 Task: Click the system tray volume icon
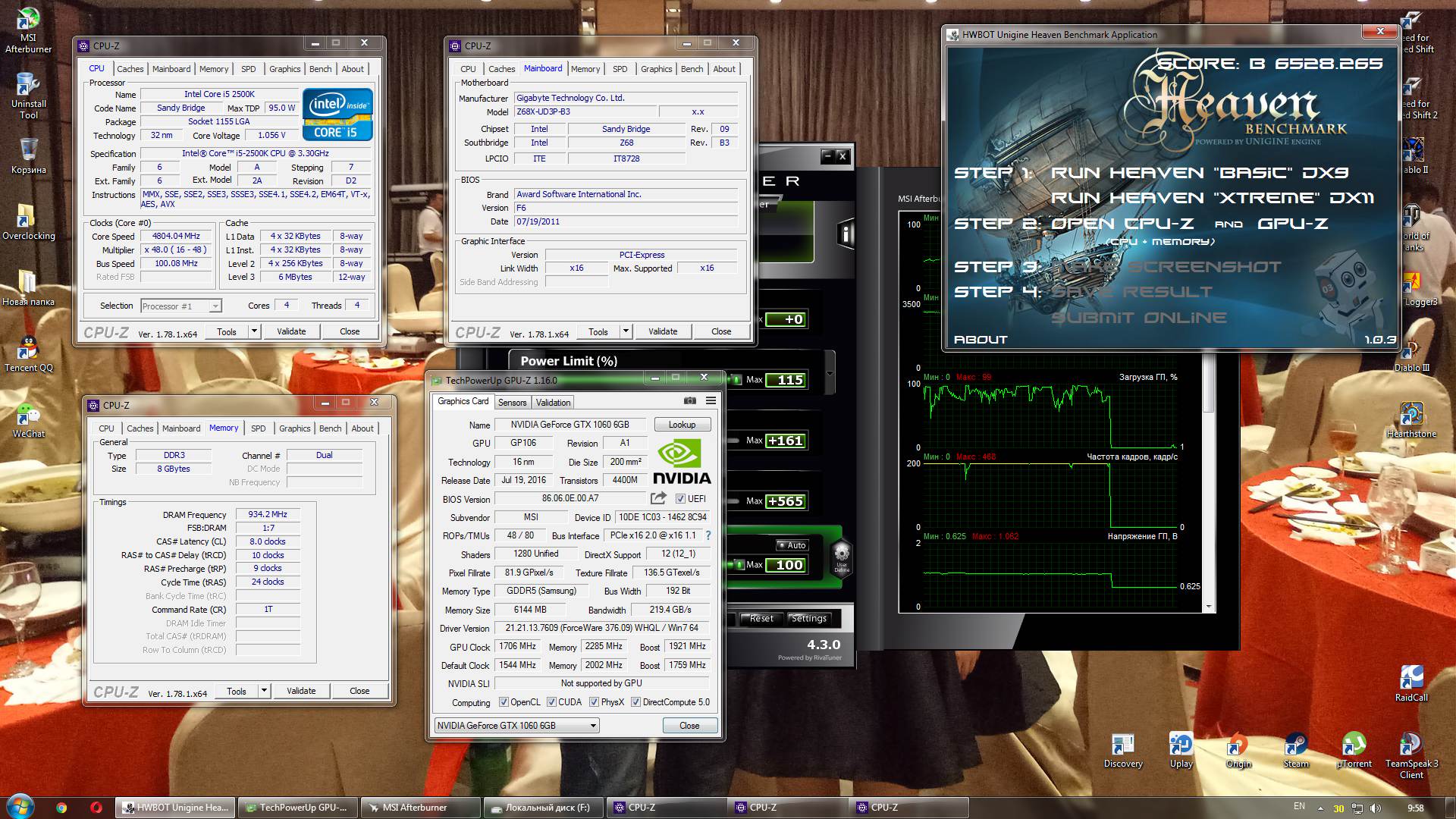1376,808
